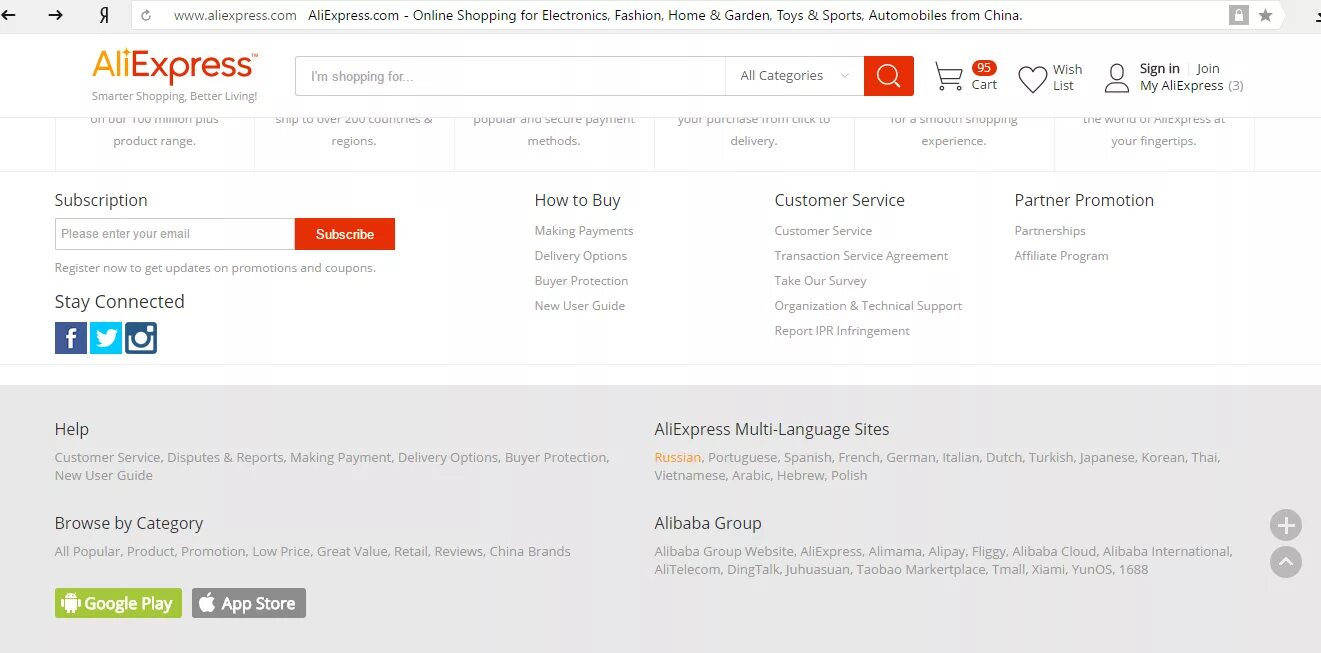Image resolution: width=1321 pixels, height=653 pixels.
Task: Click the I'm shopping for search field
Action: (510, 76)
